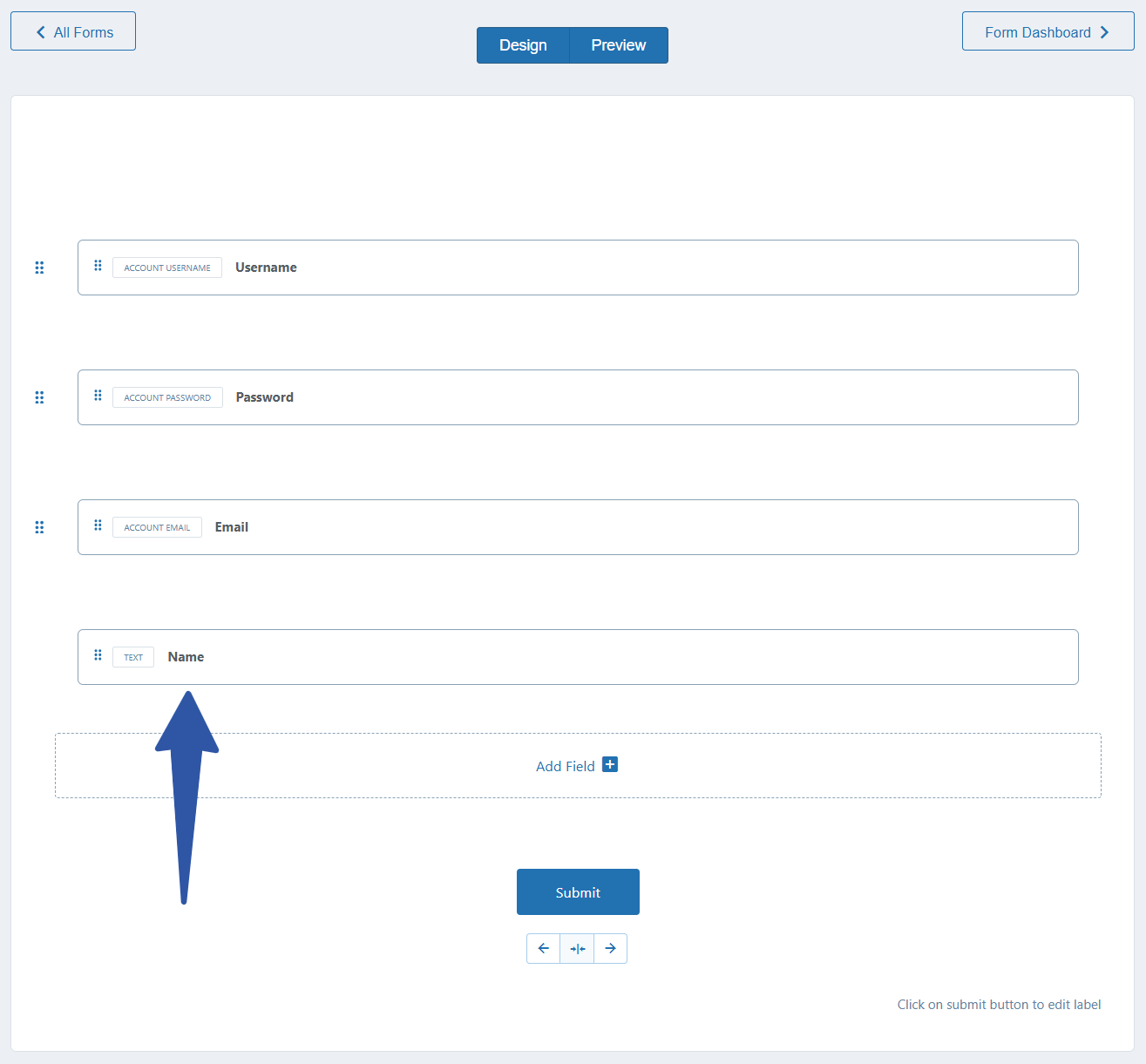The image size is (1146, 1064).
Task: Select the Design tab
Action: (x=523, y=44)
